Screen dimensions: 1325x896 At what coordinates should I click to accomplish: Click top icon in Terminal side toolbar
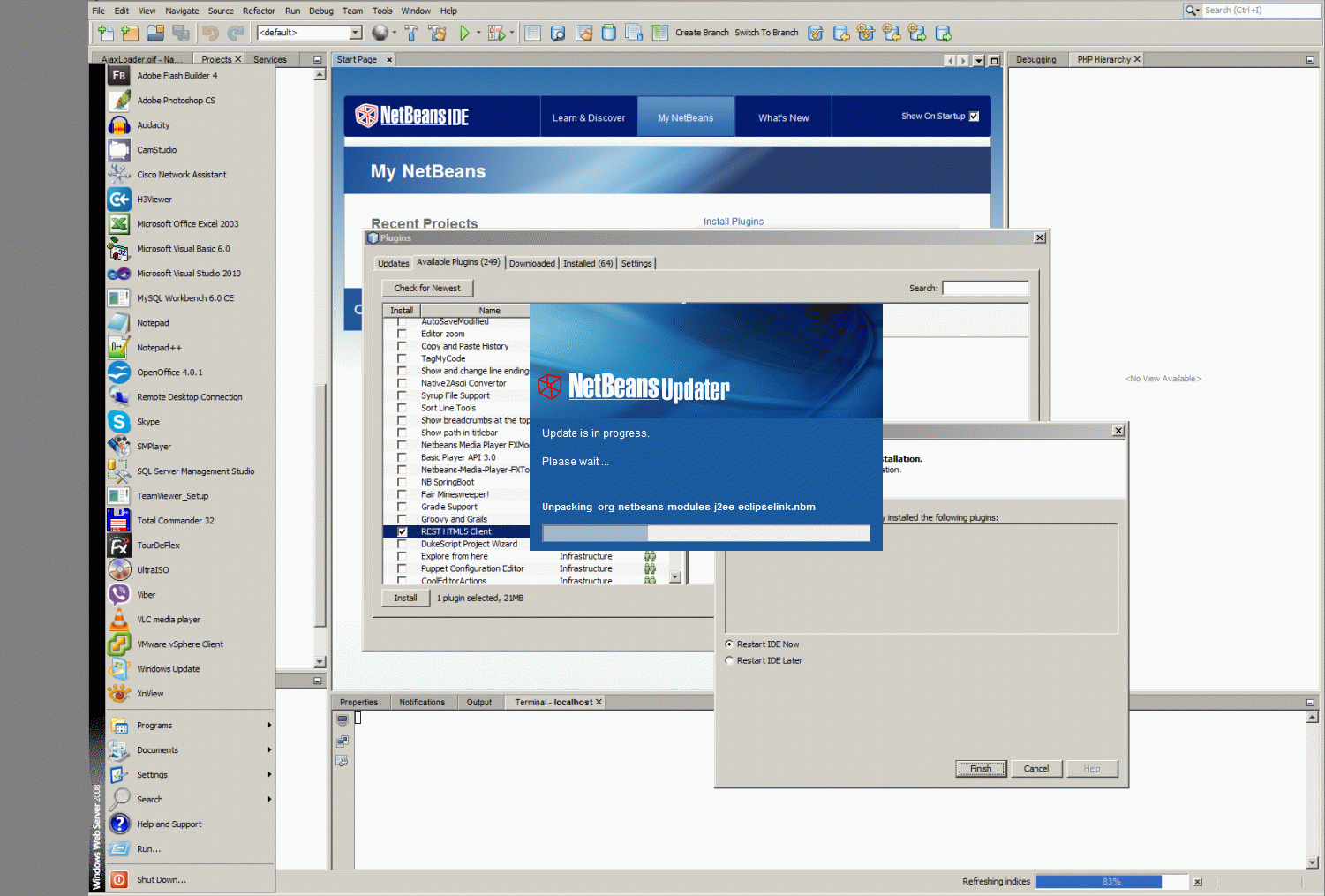click(343, 720)
